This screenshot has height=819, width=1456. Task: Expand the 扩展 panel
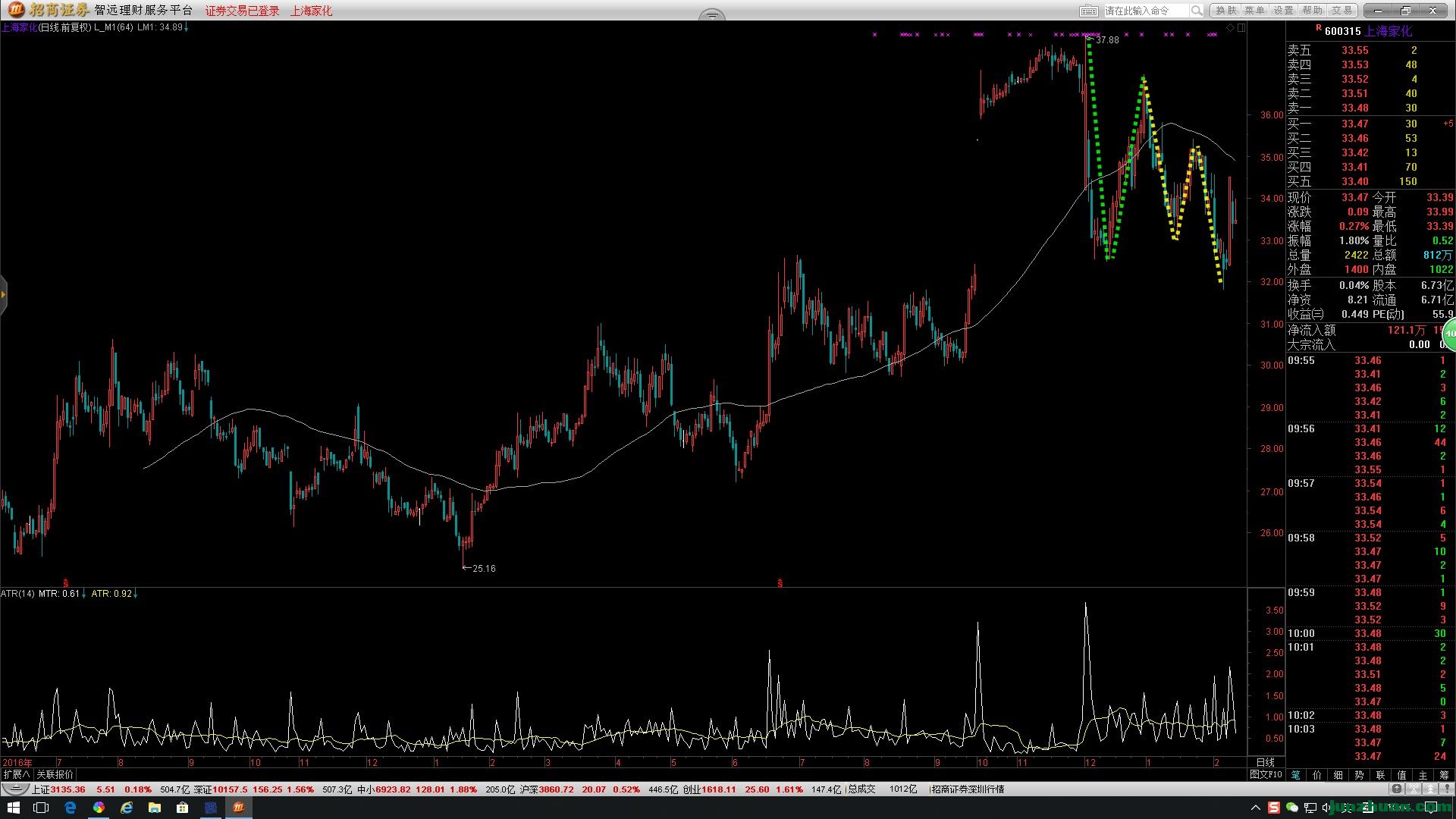tap(16, 774)
